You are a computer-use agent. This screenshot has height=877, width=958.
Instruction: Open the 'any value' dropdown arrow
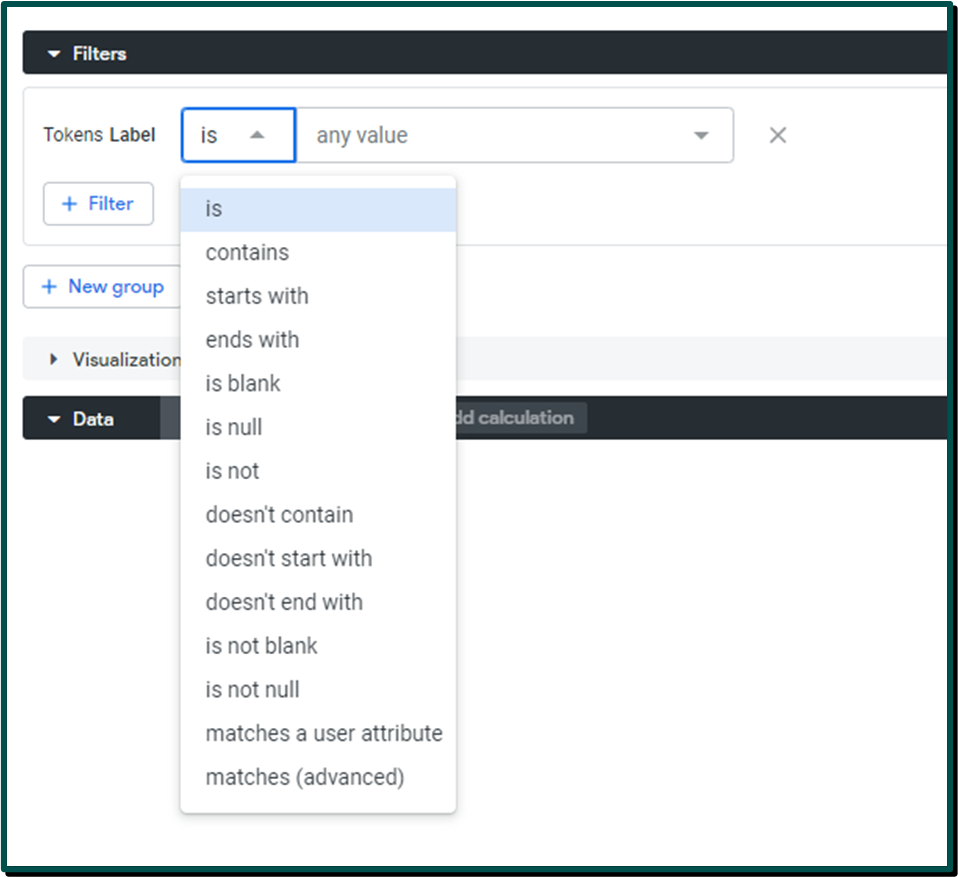point(701,136)
